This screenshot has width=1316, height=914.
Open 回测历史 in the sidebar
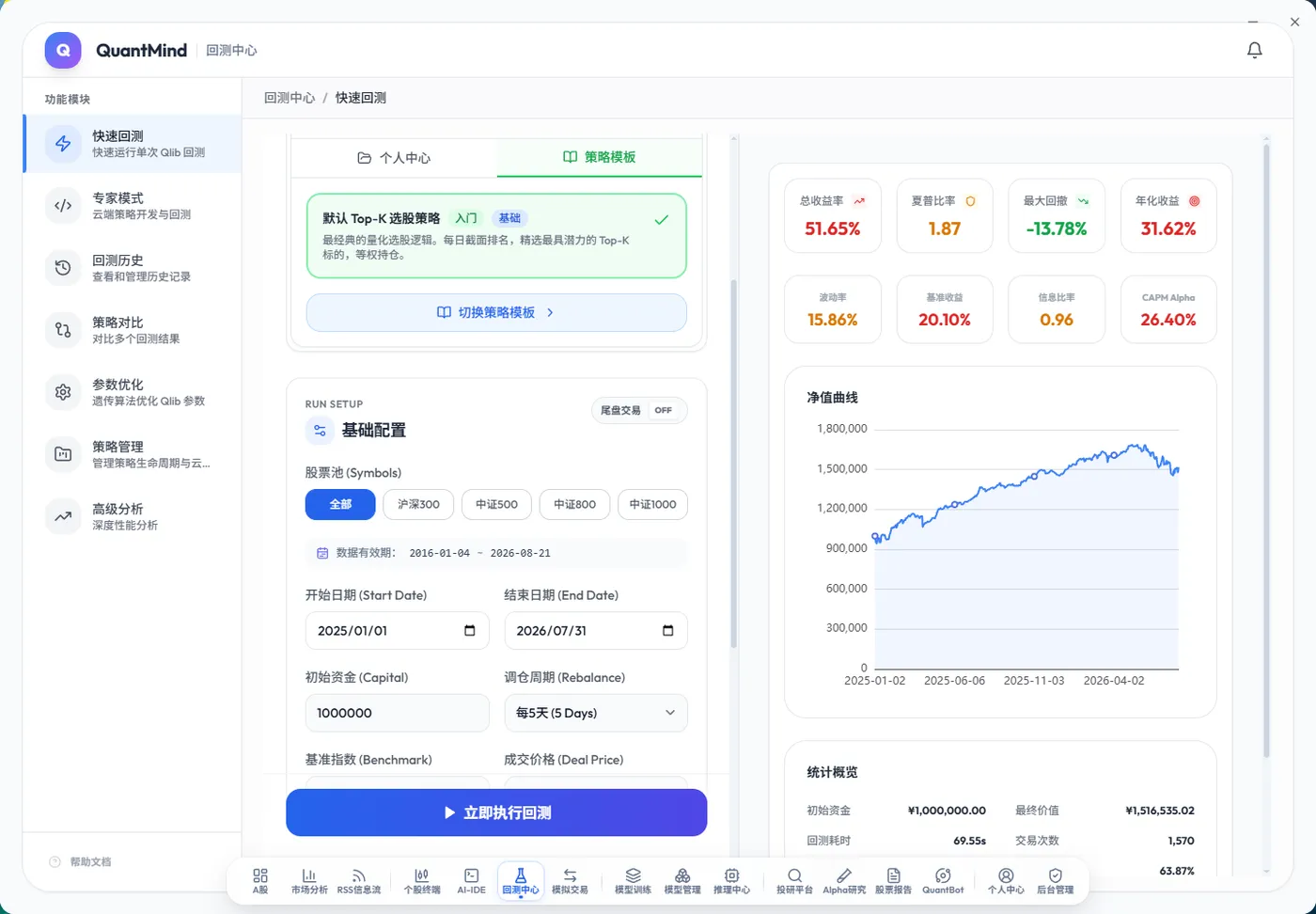tap(132, 268)
